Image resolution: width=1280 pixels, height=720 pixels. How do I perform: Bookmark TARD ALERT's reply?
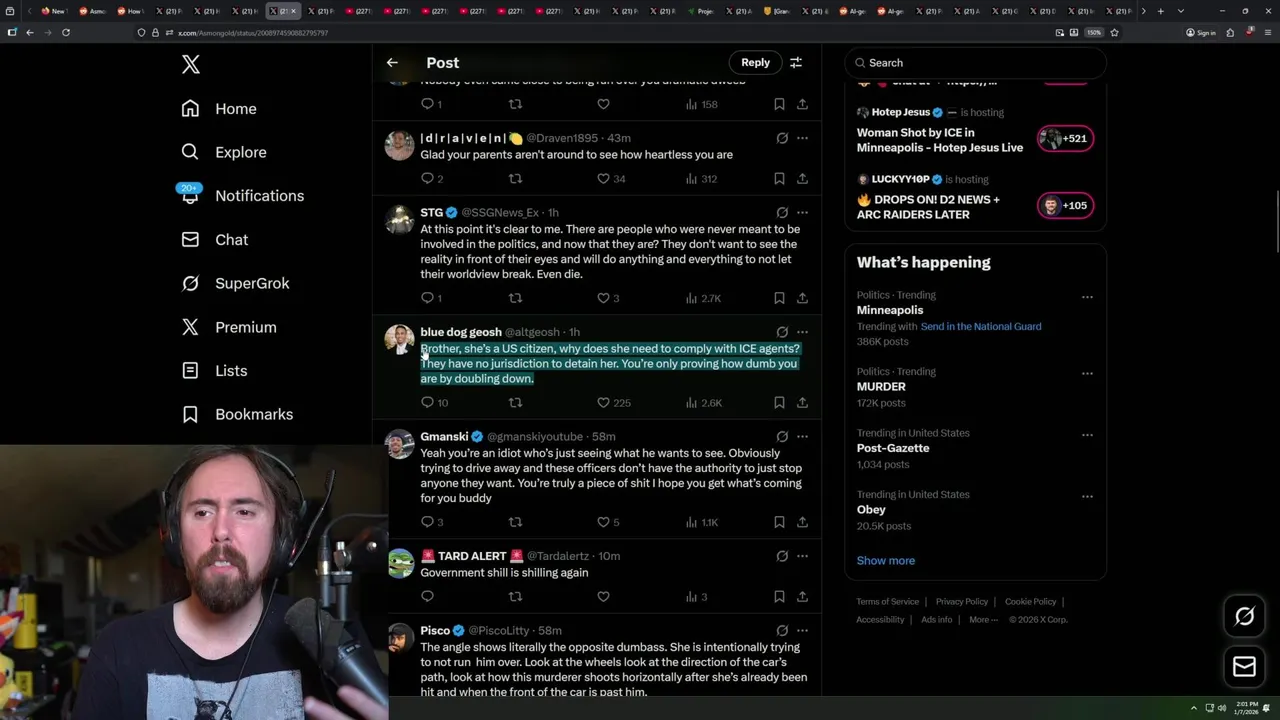(779, 597)
